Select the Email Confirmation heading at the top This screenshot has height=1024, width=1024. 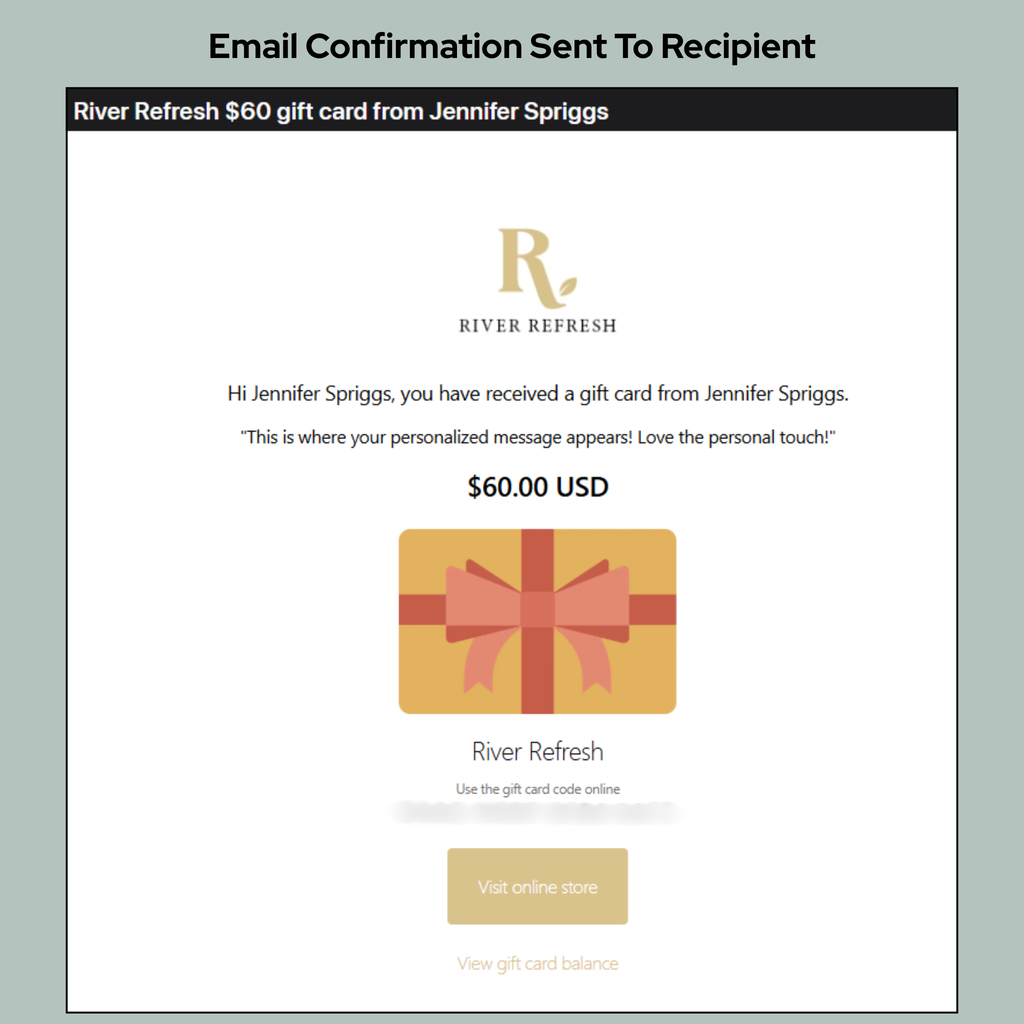tap(511, 46)
